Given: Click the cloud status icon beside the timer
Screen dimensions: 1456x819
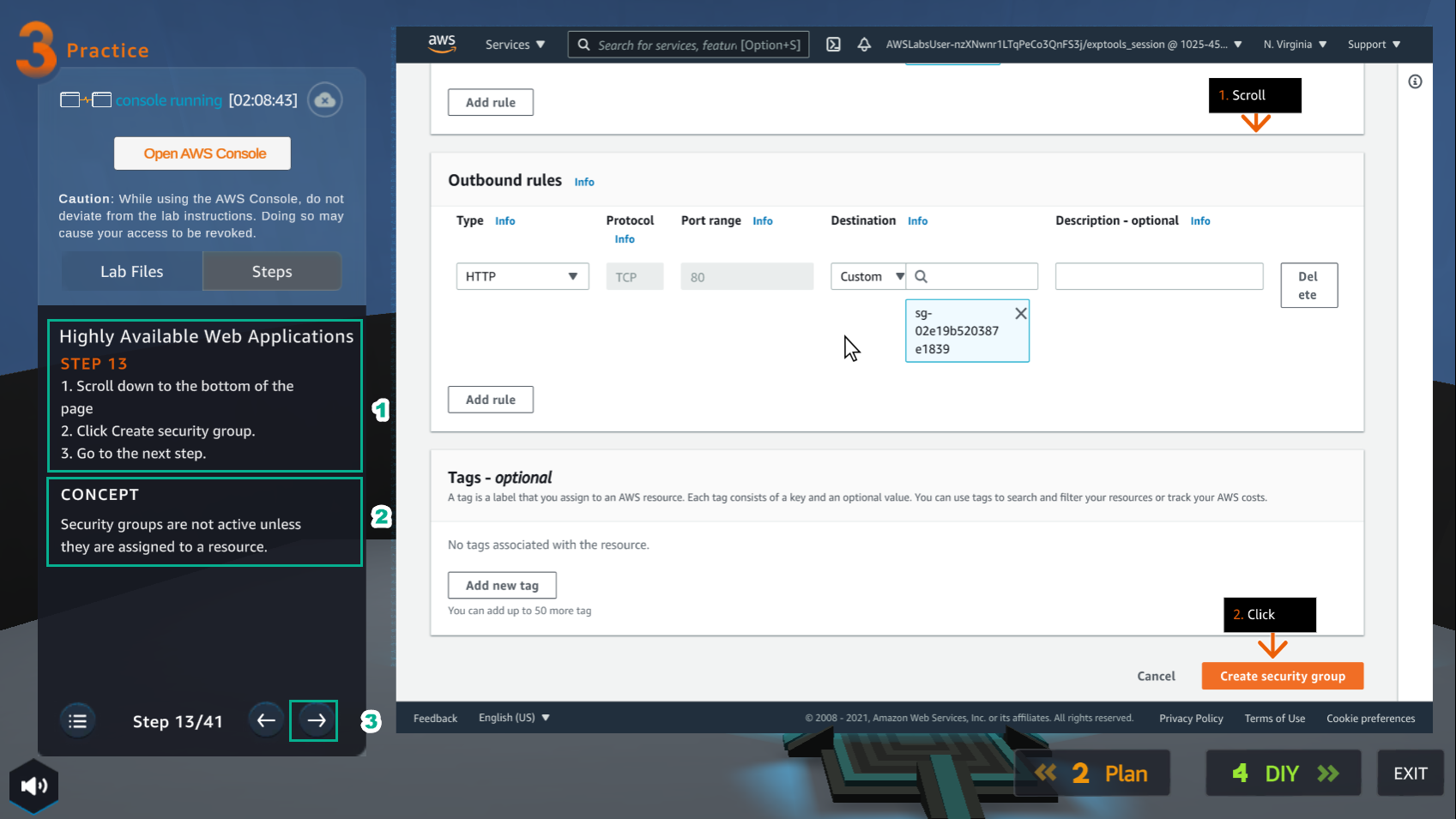Looking at the screenshot, I should pos(325,100).
